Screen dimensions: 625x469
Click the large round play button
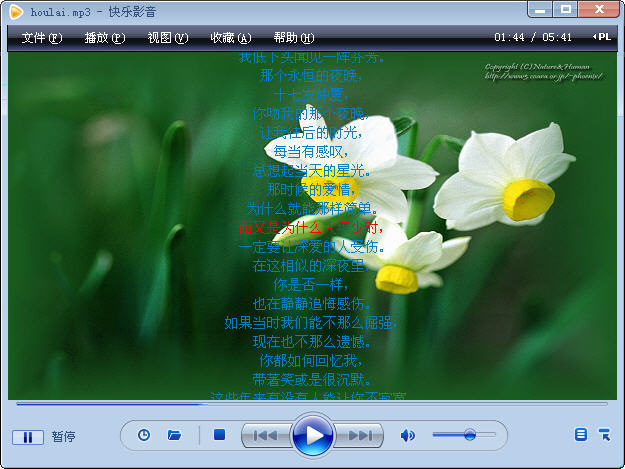click(x=312, y=436)
